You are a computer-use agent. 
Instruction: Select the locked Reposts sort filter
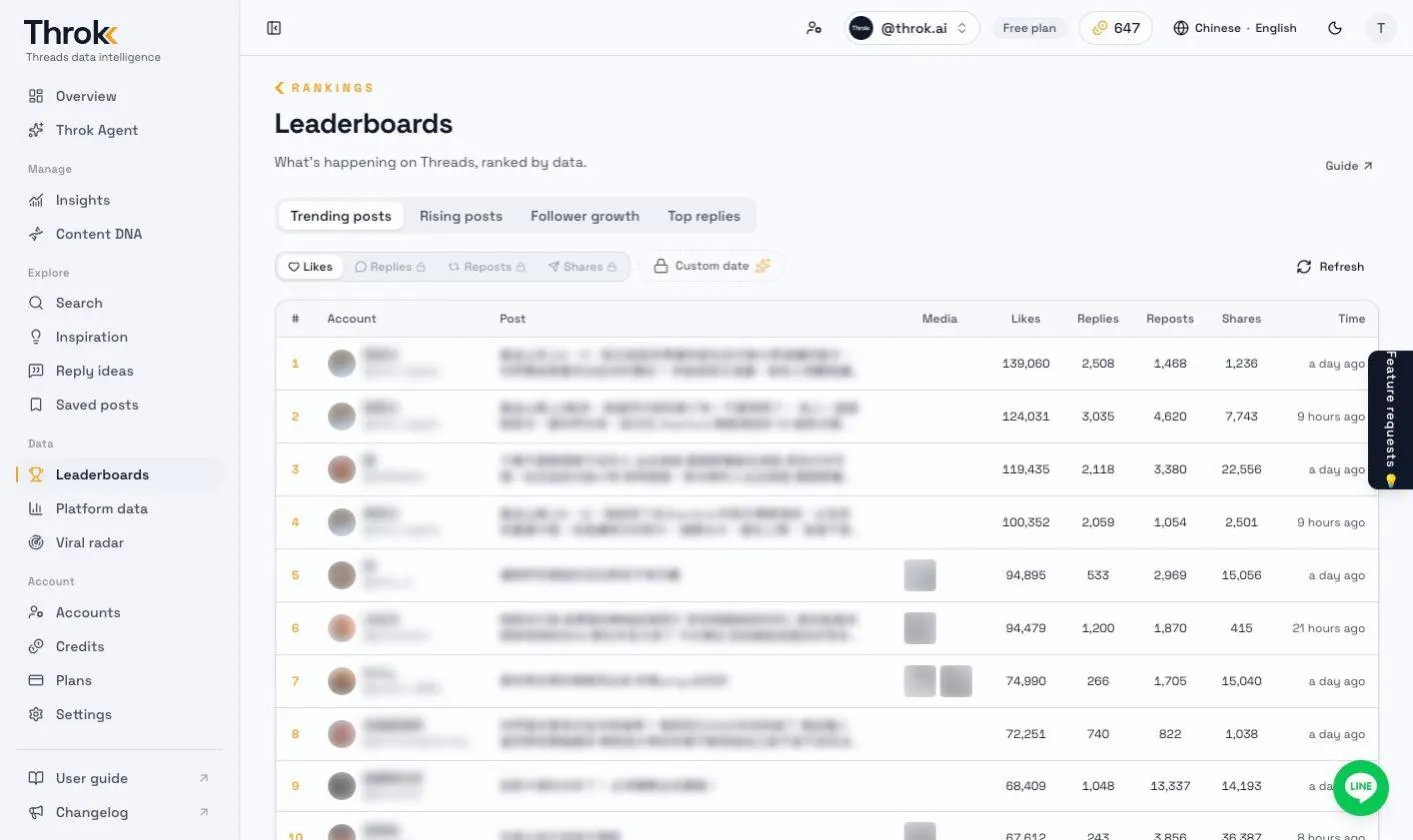point(486,267)
